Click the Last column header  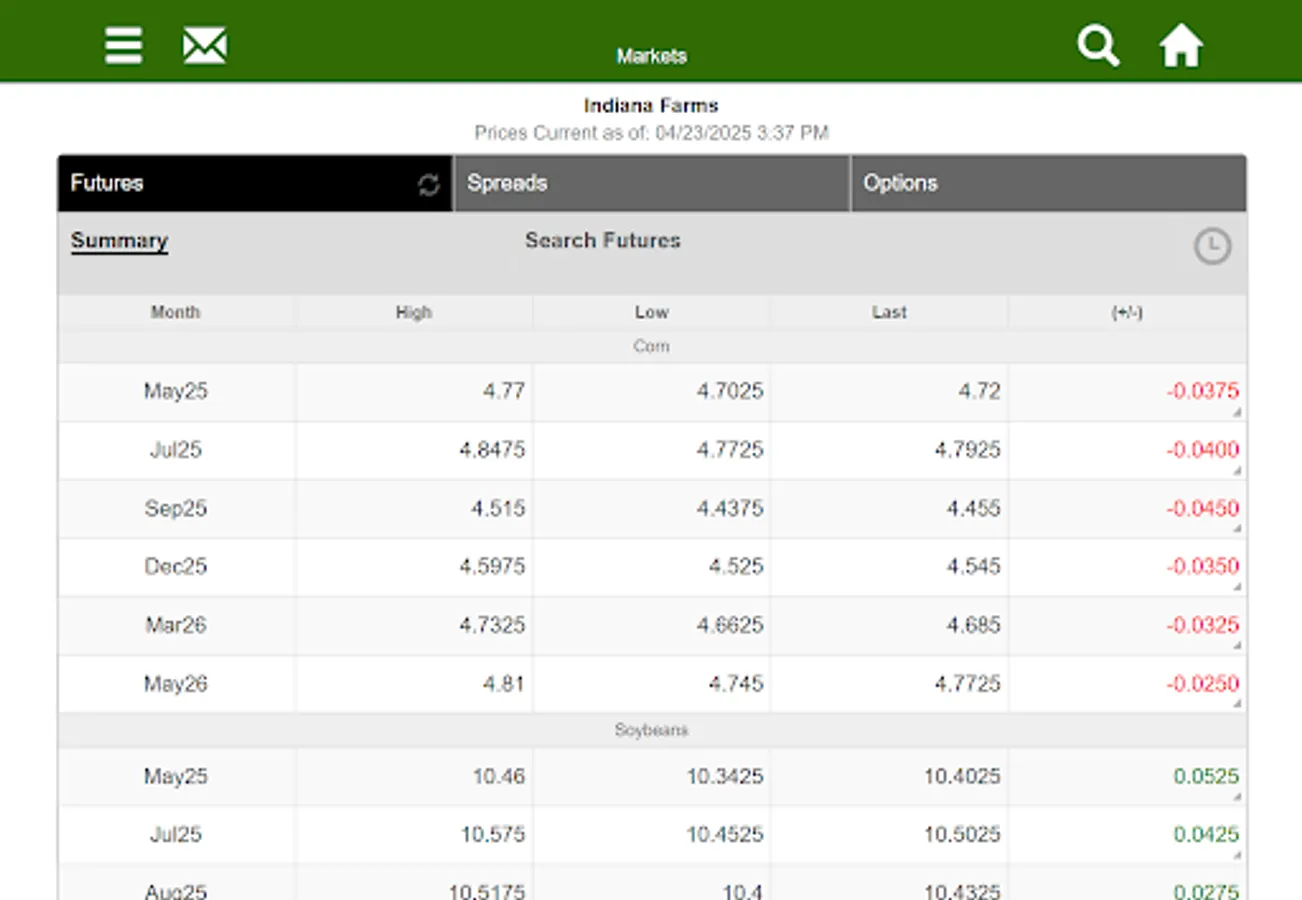[888, 312]
